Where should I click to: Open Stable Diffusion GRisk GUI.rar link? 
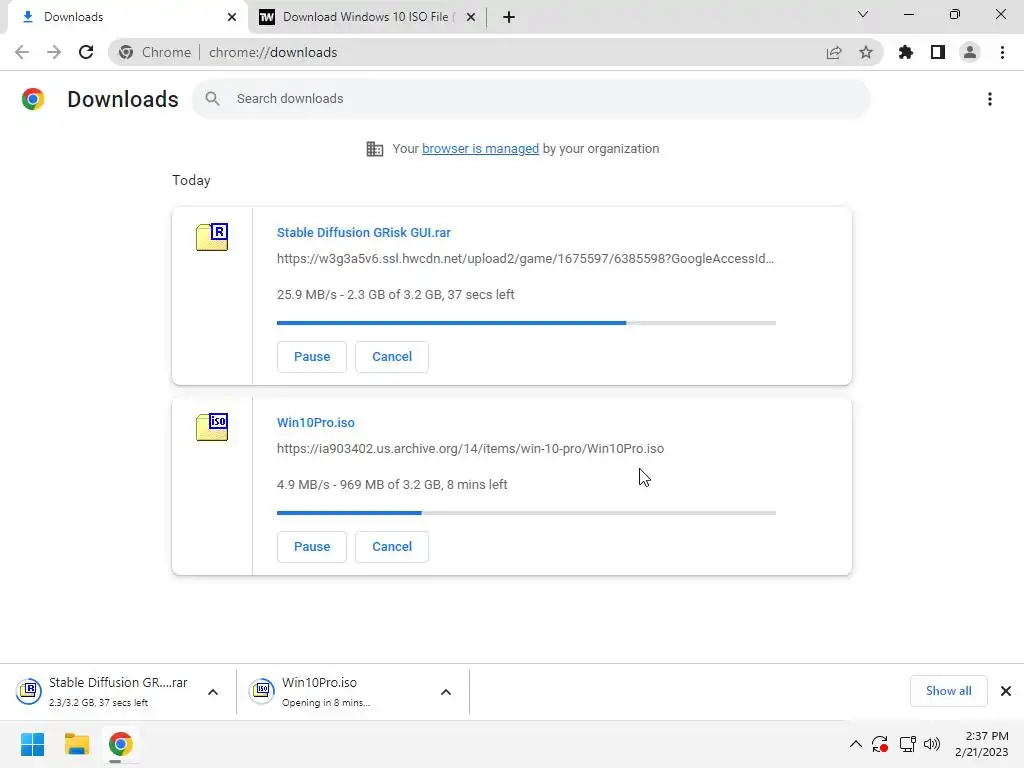coord(364,232)
